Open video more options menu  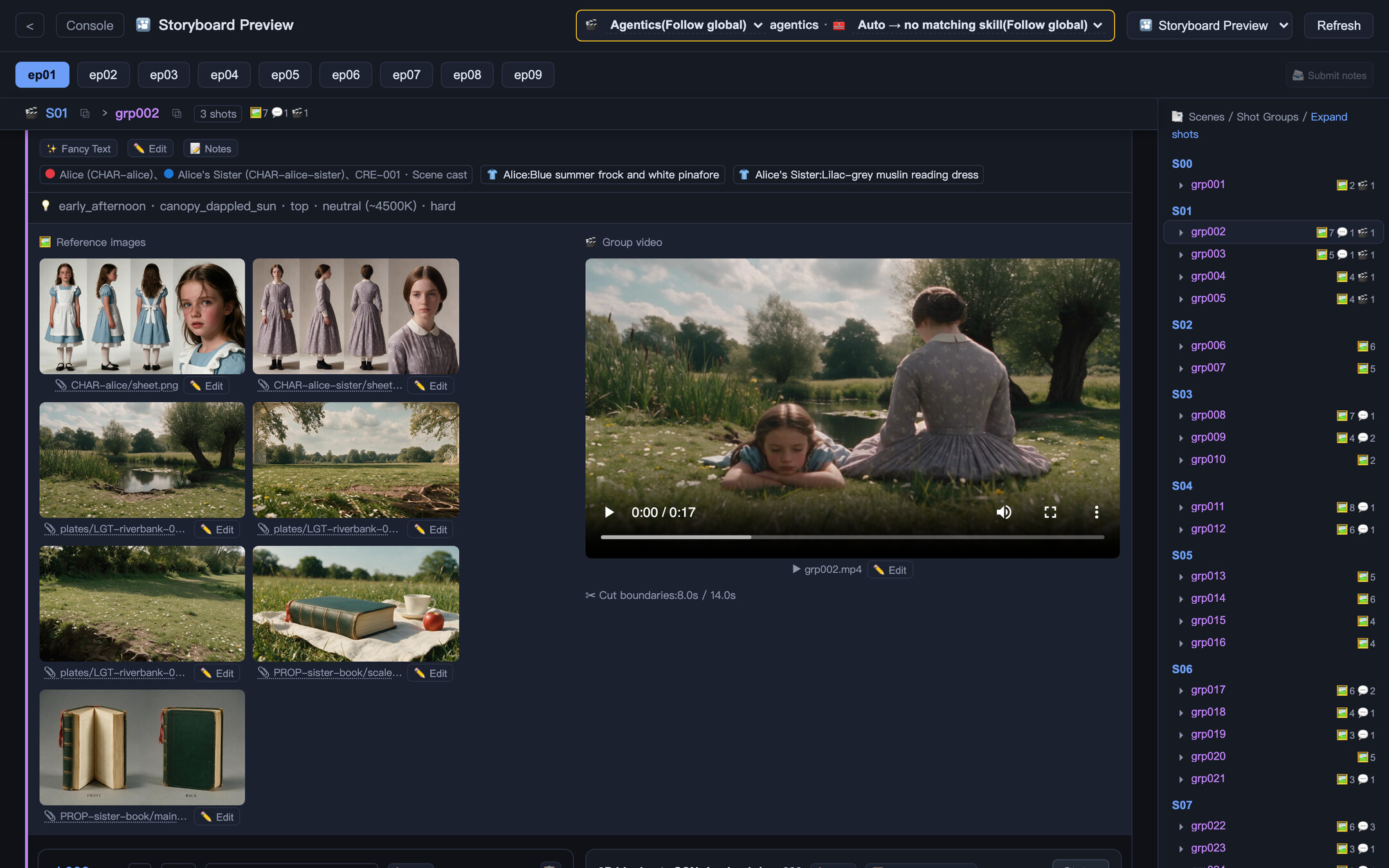pos(1096,512)
